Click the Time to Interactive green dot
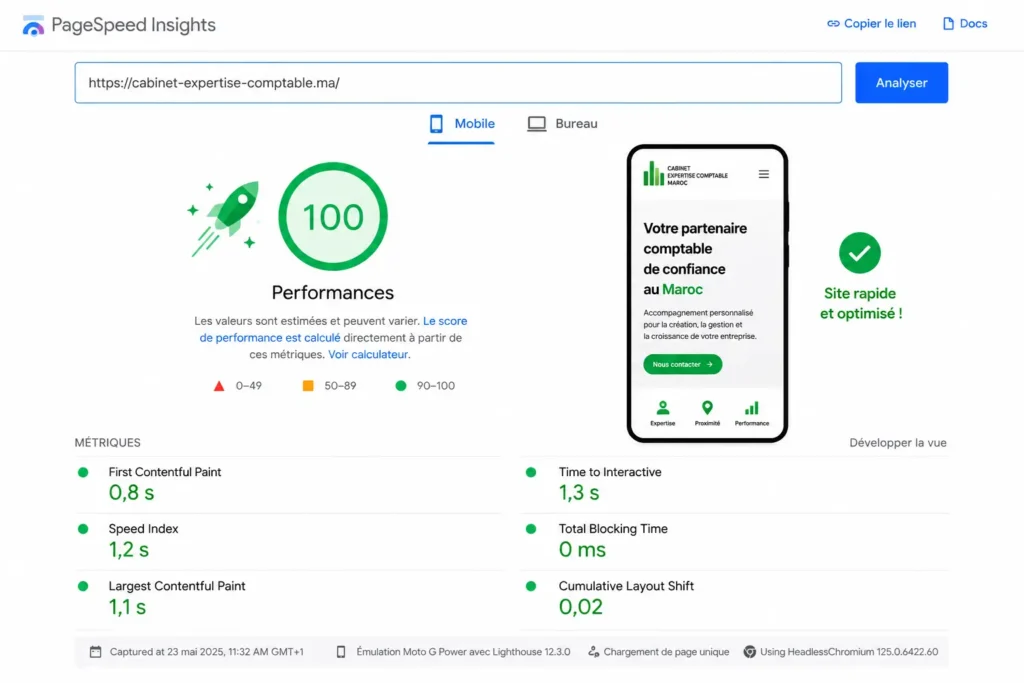 [531, 472]
